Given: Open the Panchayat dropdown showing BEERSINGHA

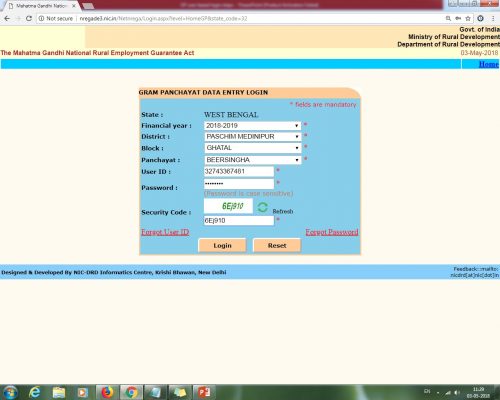Looking at the screenshot, I should coord(252,160).
